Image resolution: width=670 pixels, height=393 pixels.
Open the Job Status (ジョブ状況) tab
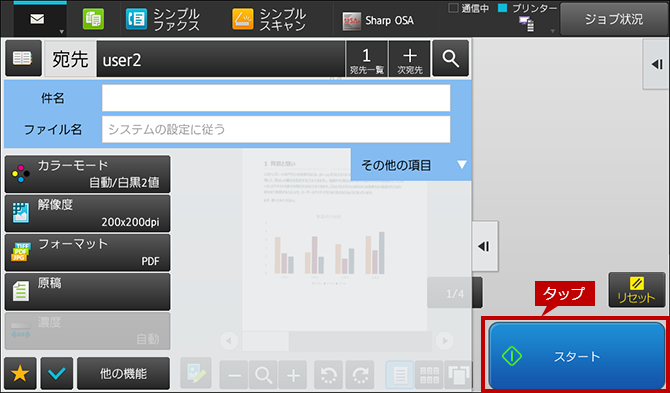point(614,19)
